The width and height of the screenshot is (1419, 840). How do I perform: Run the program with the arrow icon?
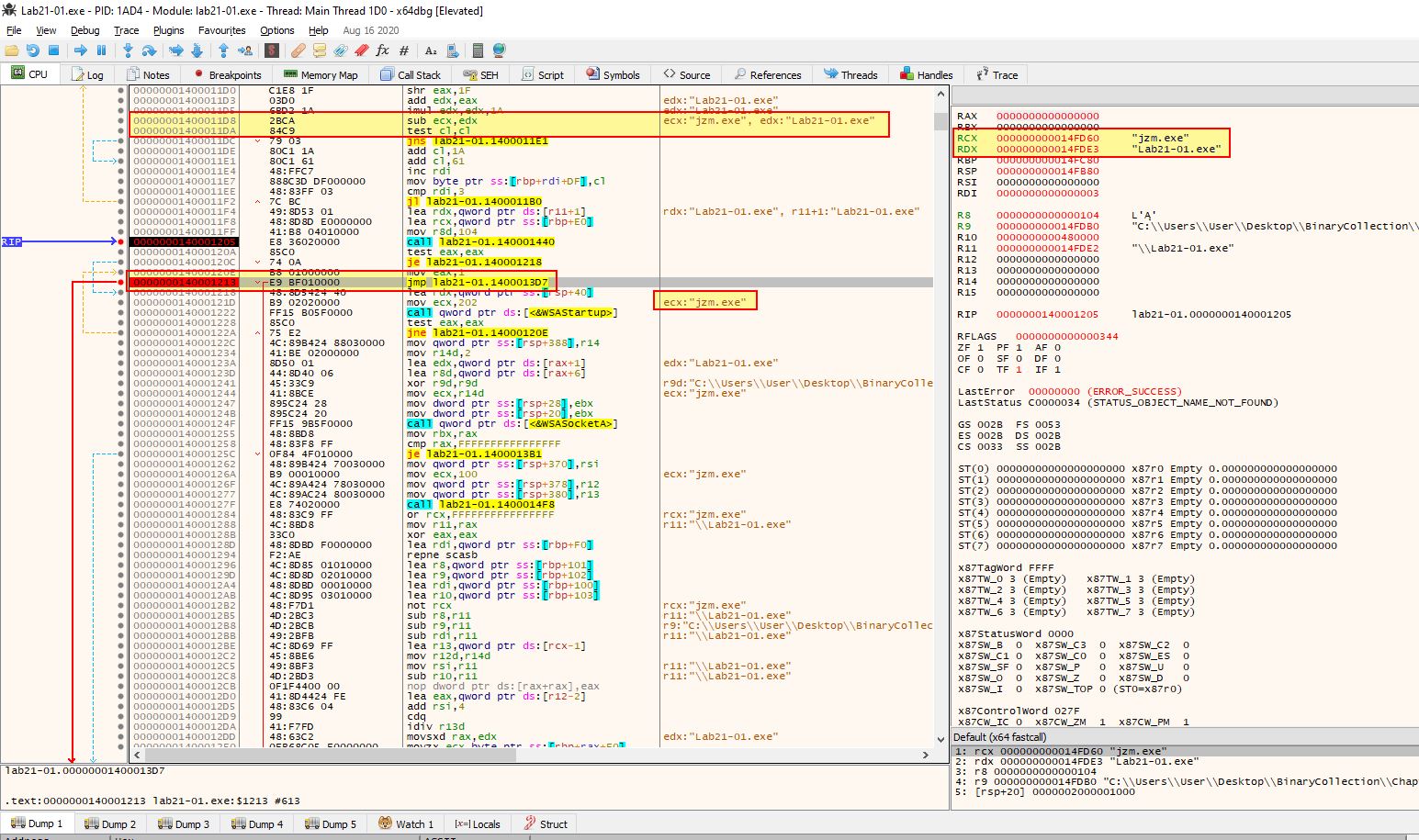tap(80, 50)
